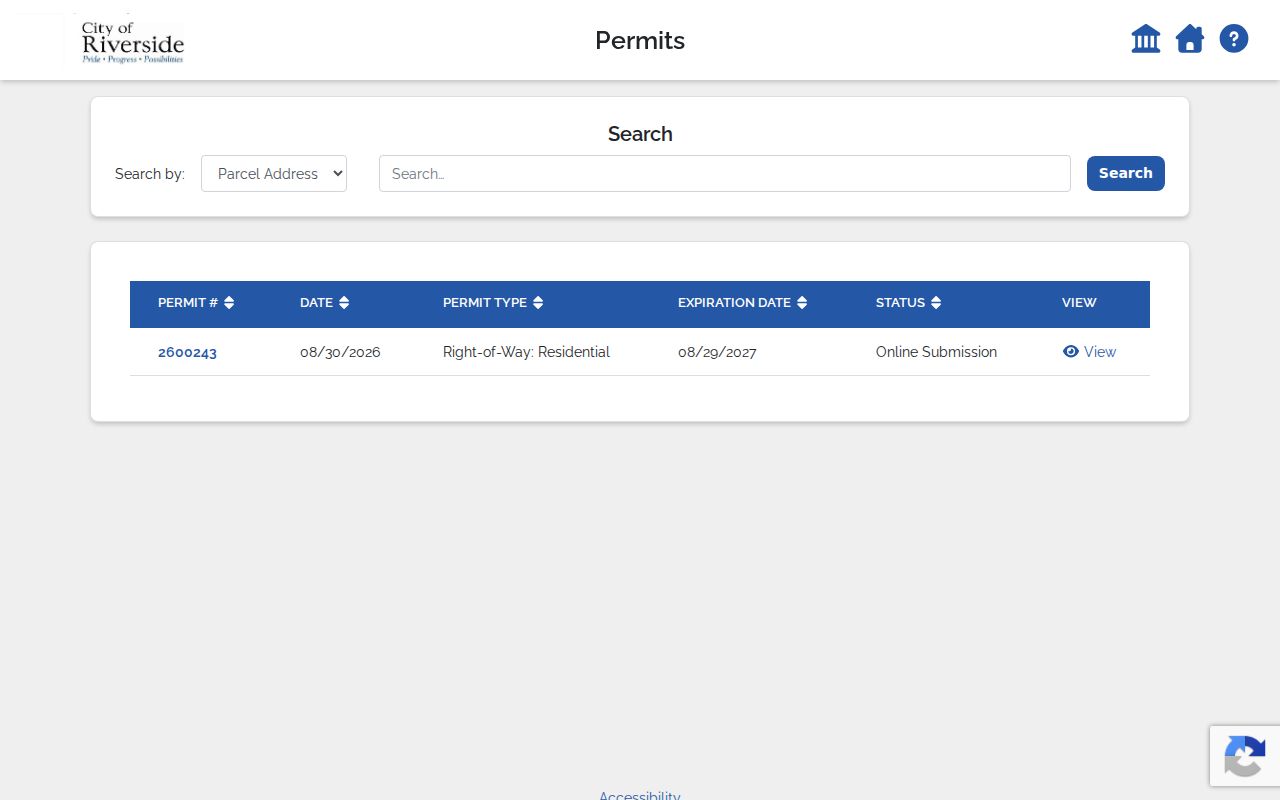Image resolution: width=1280 pixels, height=800 pixels.
Task: View permit 2600243 with the eye link
Action: point(1089,352)
